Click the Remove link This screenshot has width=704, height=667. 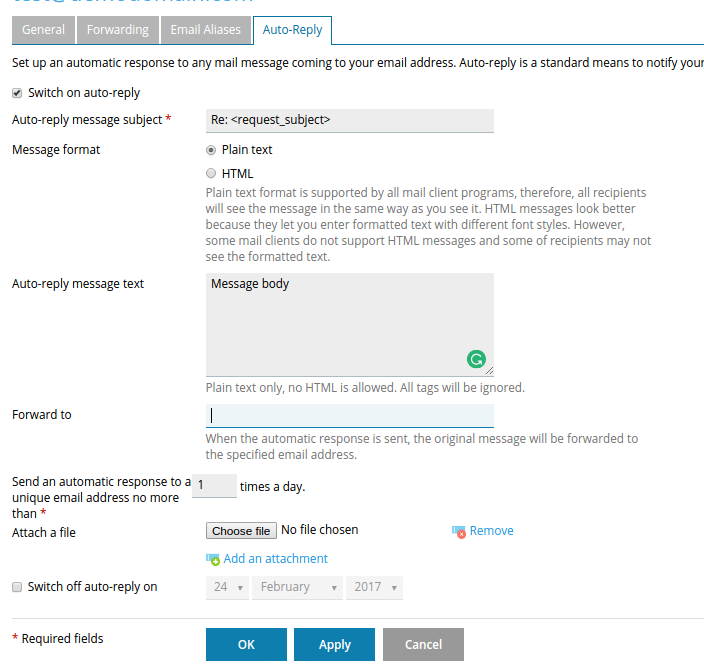pos(491,531)
